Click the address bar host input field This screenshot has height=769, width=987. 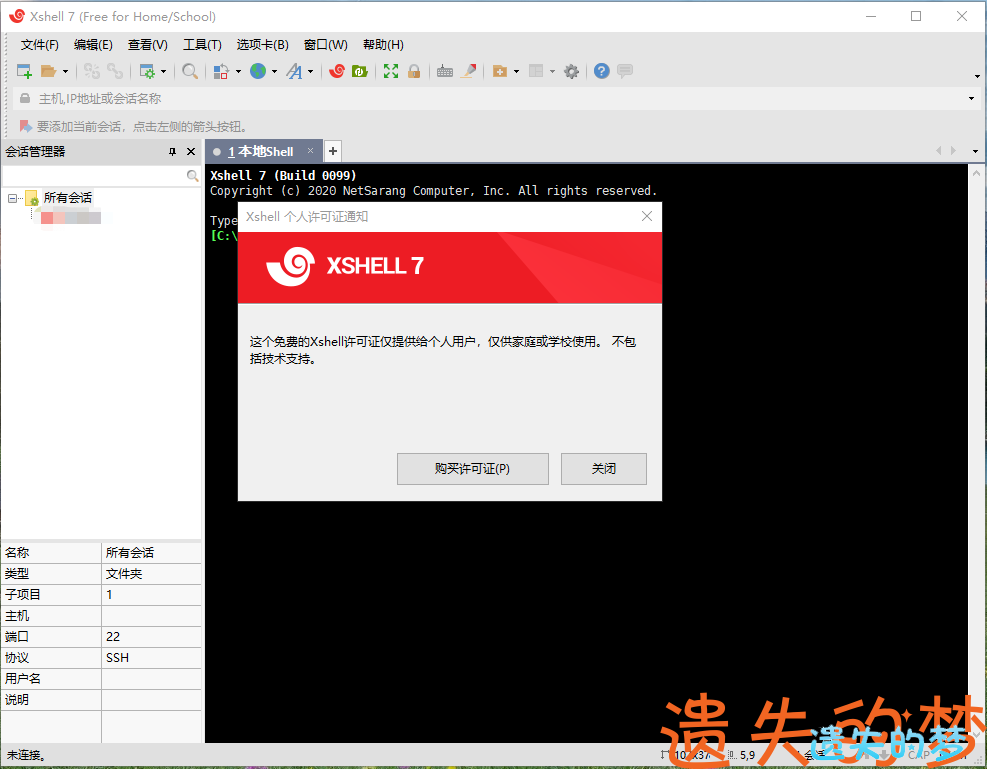pyautogui.click(x=497, y=99)
